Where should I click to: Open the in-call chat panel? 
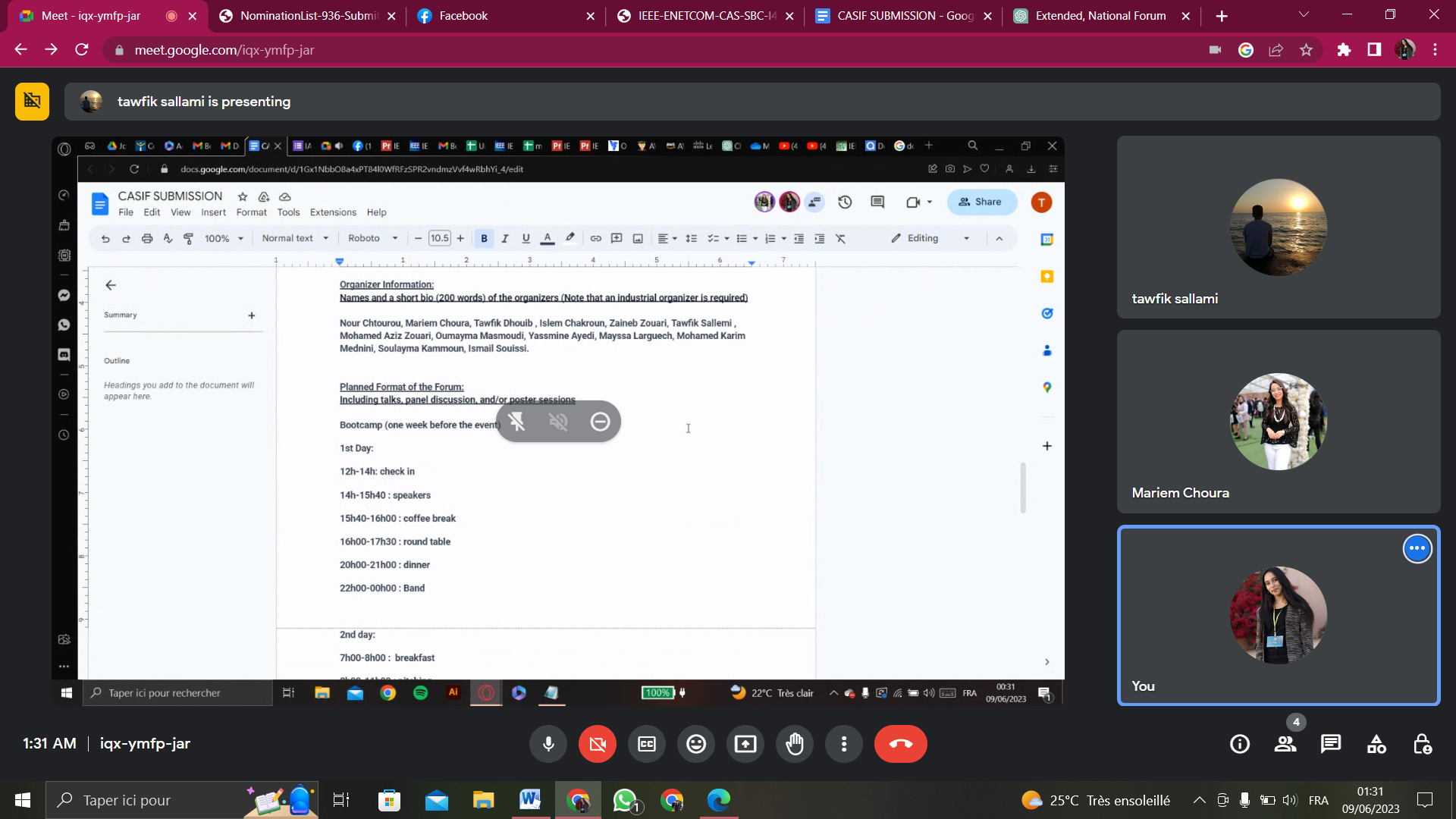click(x=1330, y=744)
